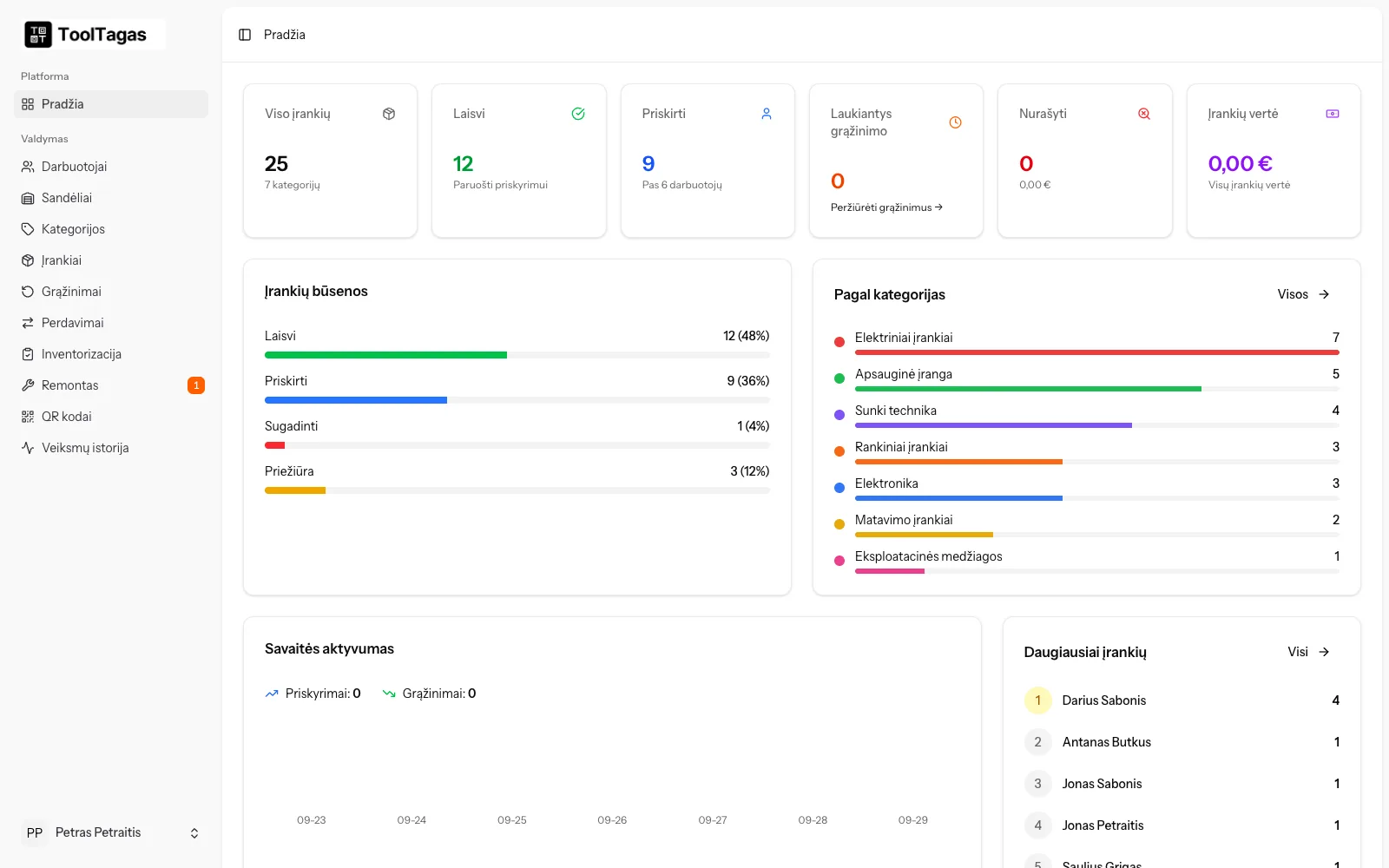The height and width of the screenshot is (868, 1389).
Task: Click the Priskirti user icon
Action: pyautogui.click(x=767, y=114)
